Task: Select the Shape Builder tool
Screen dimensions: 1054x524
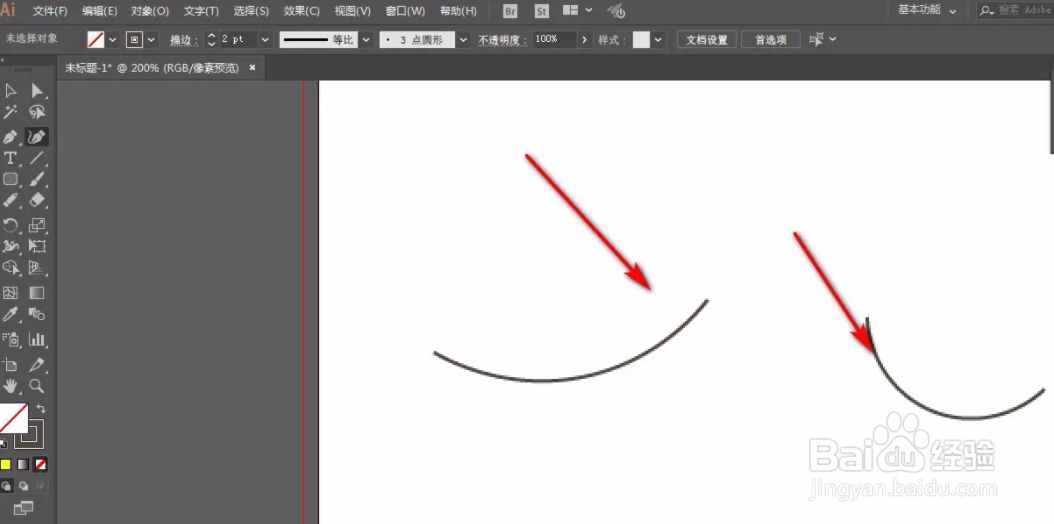Action: tap(10, 267)
